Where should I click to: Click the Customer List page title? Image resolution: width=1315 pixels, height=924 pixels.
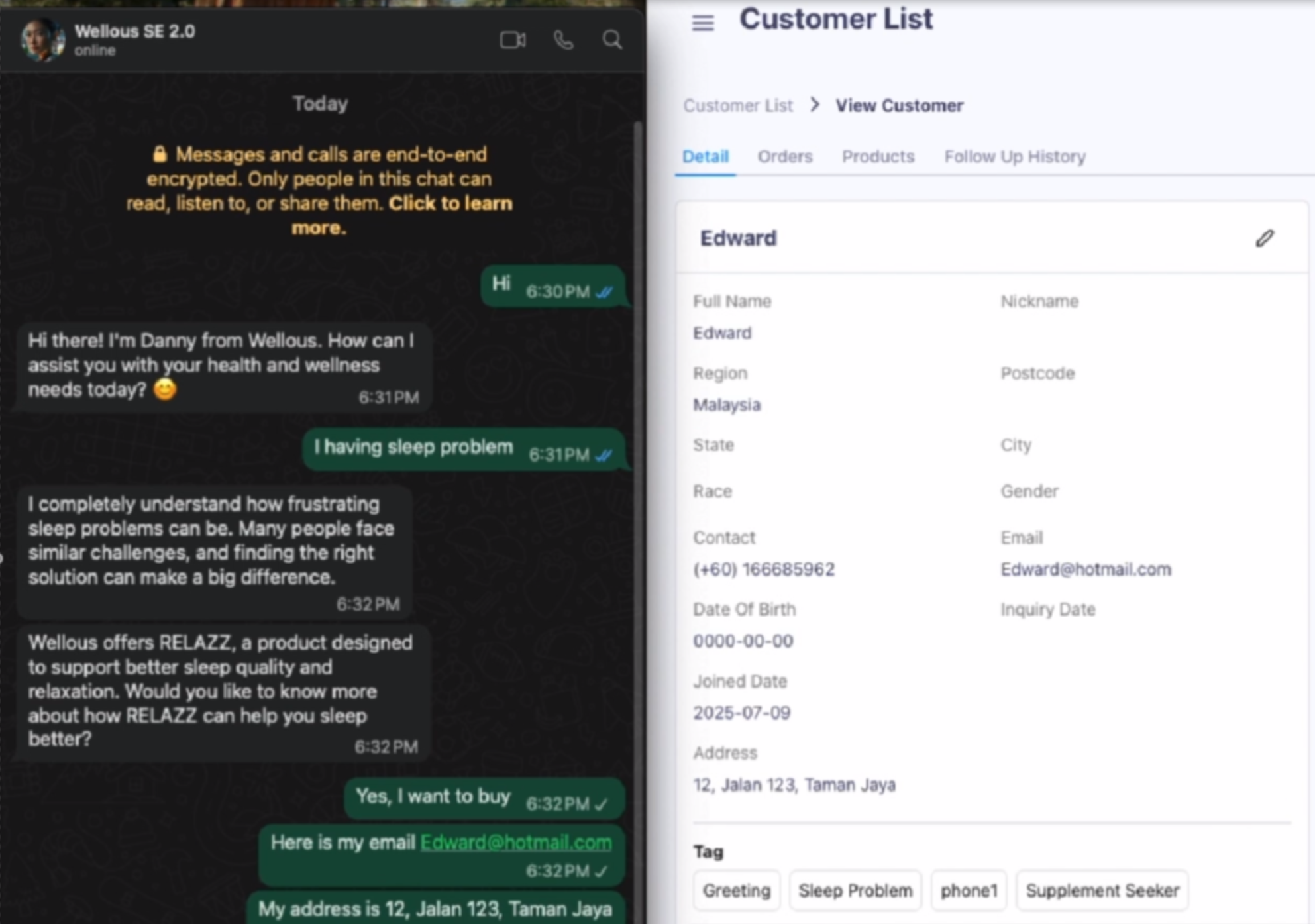click(836, 19)
